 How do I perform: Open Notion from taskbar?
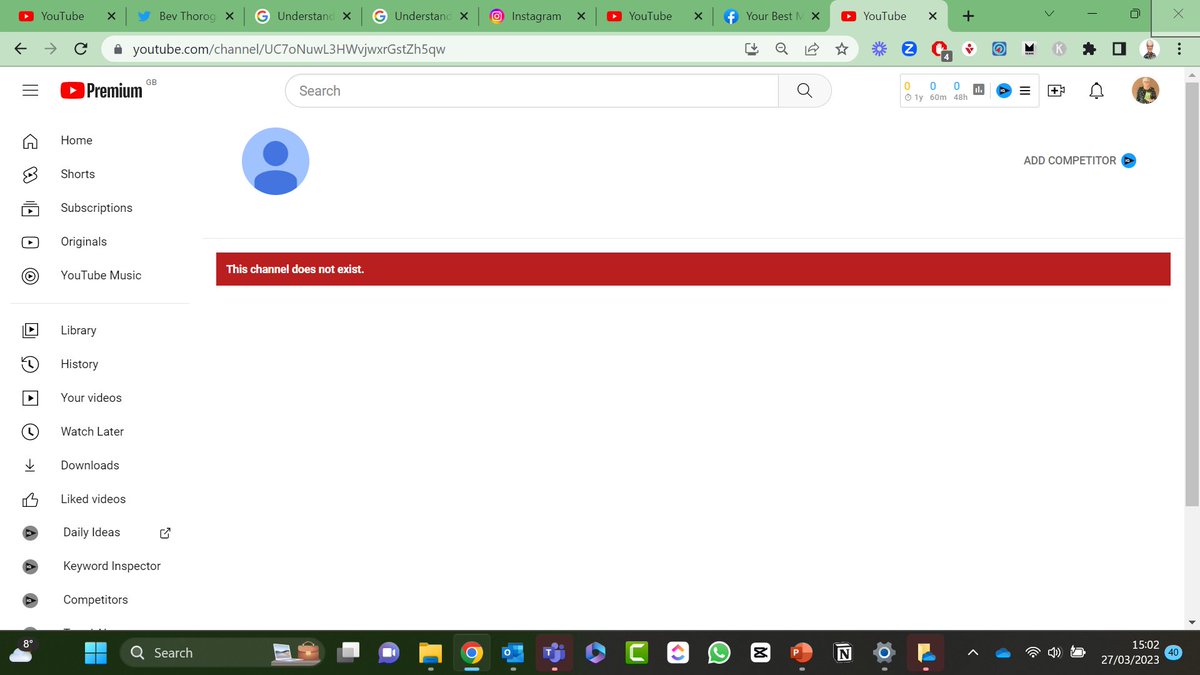click(x=844, y=653)
